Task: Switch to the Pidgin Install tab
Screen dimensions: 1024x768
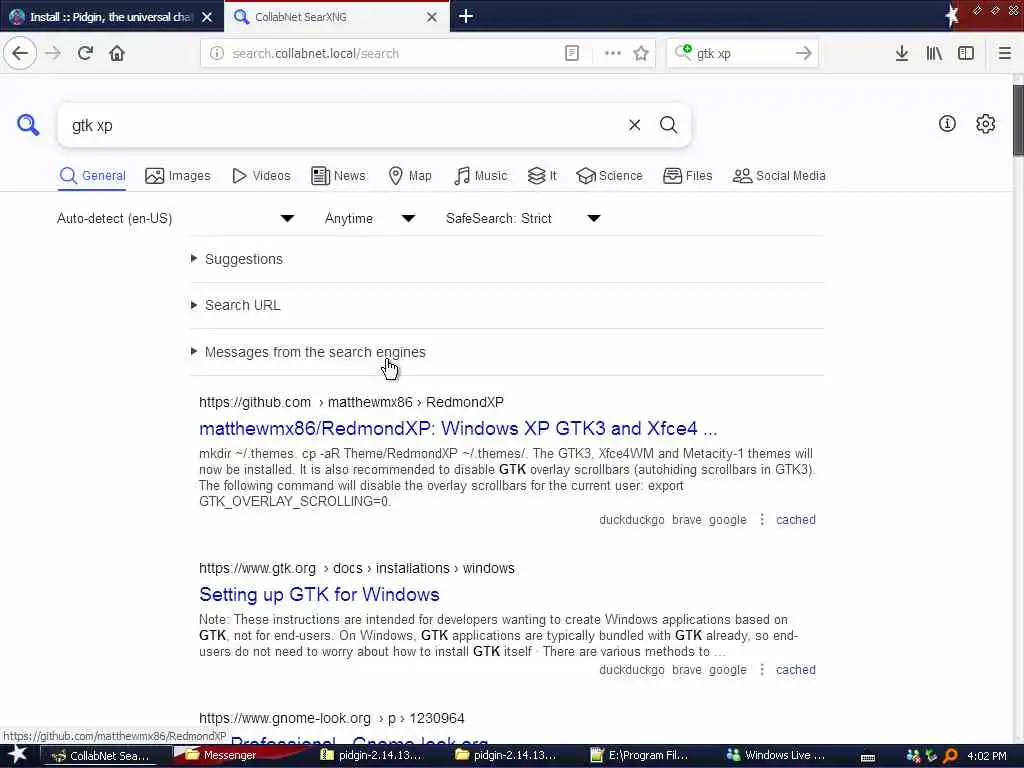Action: 111,17
